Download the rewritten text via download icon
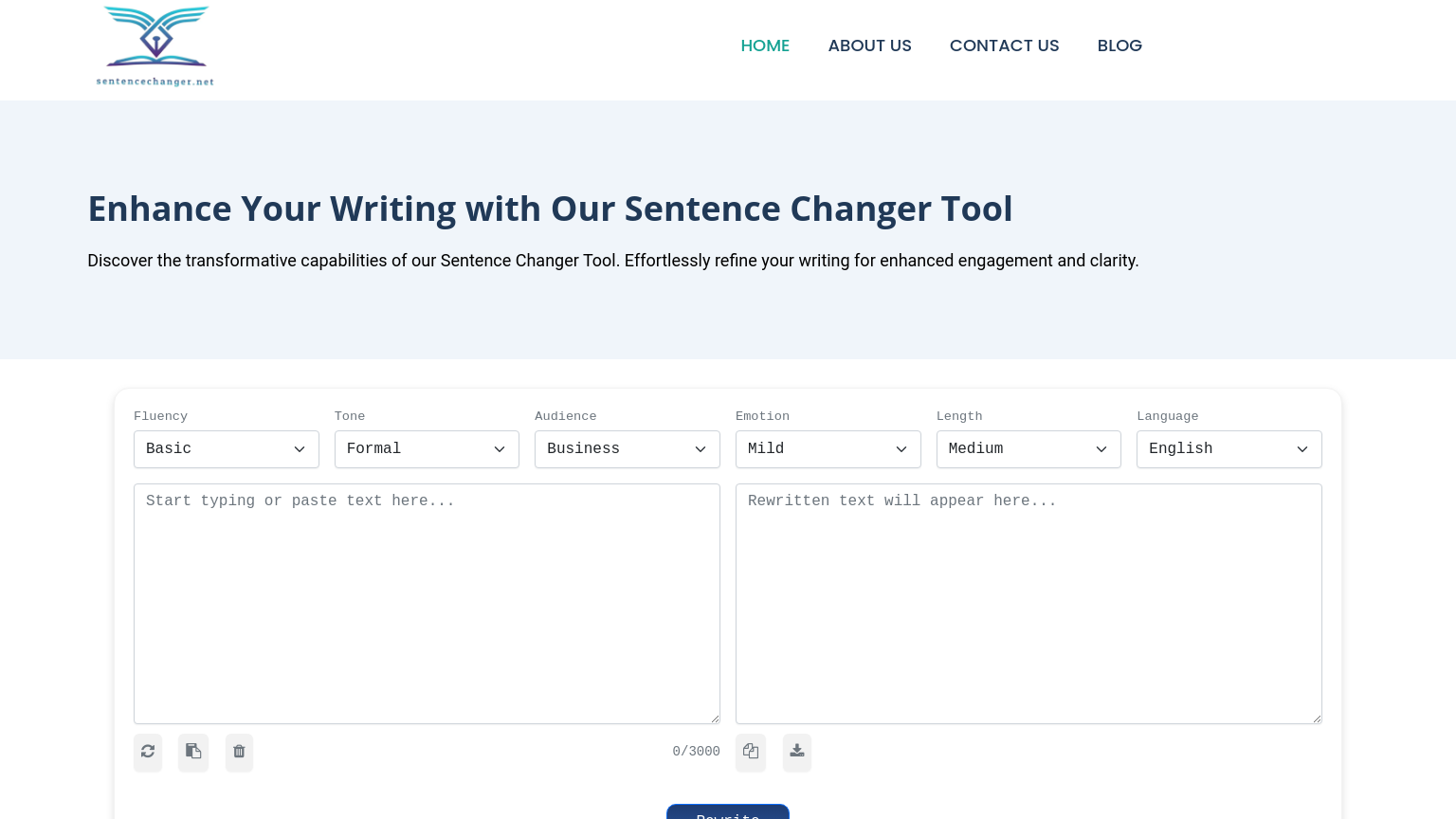 point(796,752)
